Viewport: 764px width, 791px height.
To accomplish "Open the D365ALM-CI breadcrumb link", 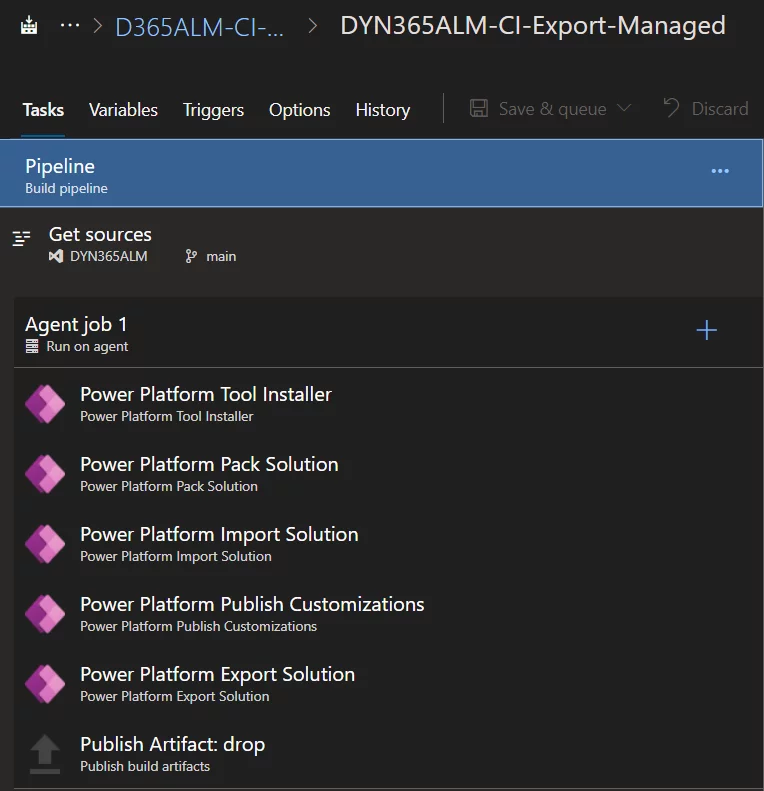I will point(199,27).
